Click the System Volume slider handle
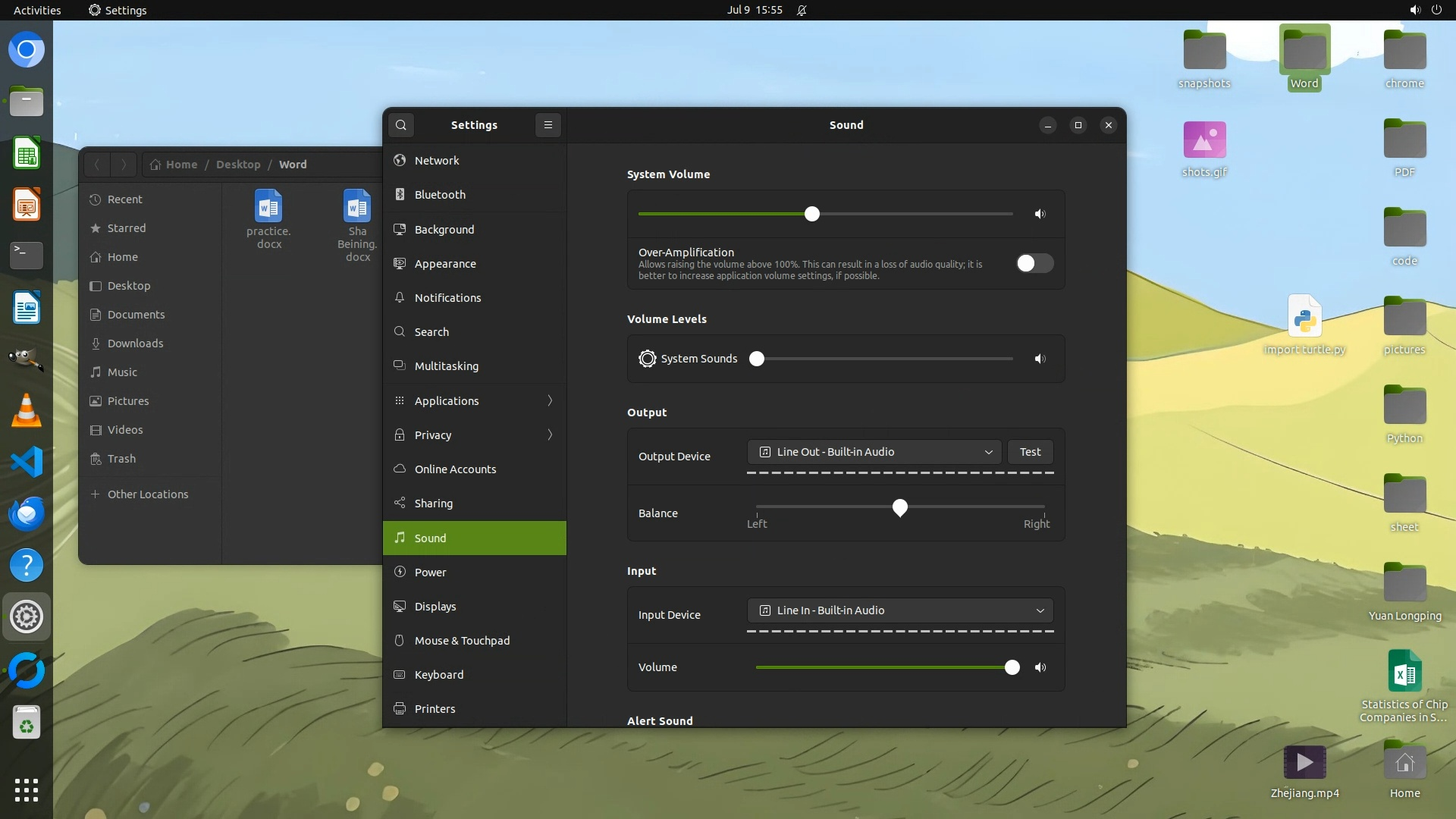Image resolution: width=1456 pixels, height=819 pixels. 812,214
